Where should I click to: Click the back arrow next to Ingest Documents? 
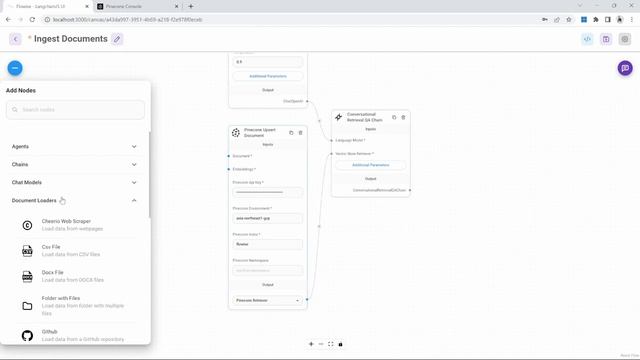click(16, 39)
